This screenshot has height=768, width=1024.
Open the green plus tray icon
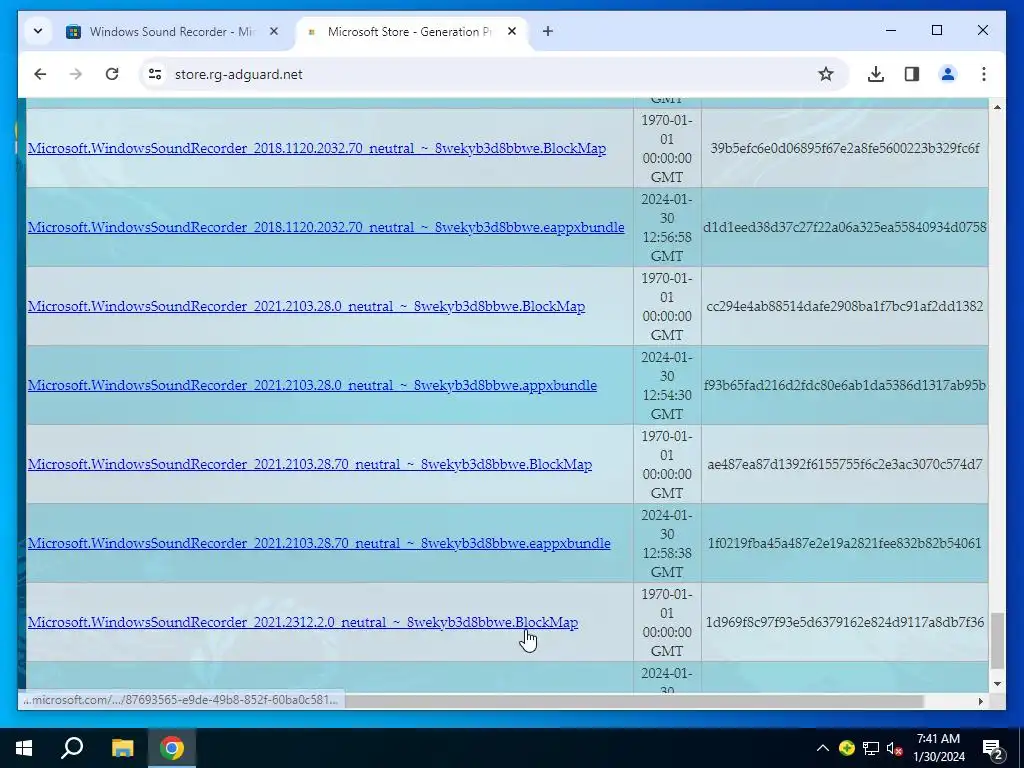pyautogui.click(x=847, y=748)
